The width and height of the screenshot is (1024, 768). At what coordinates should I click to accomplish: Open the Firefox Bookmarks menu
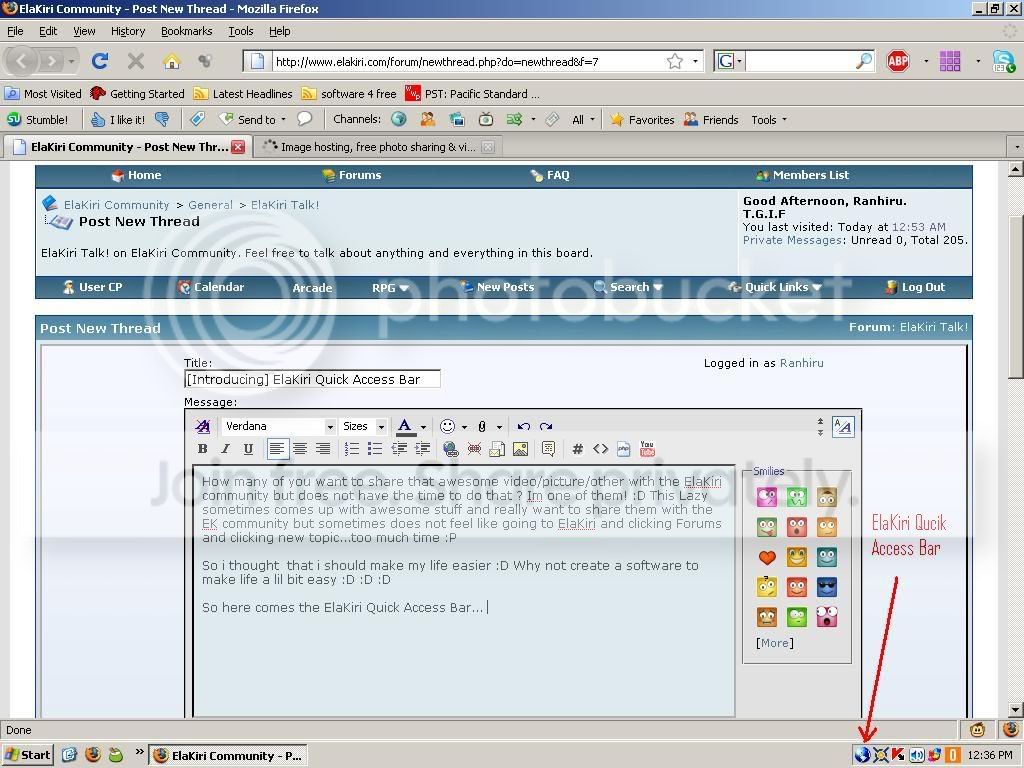186,31
